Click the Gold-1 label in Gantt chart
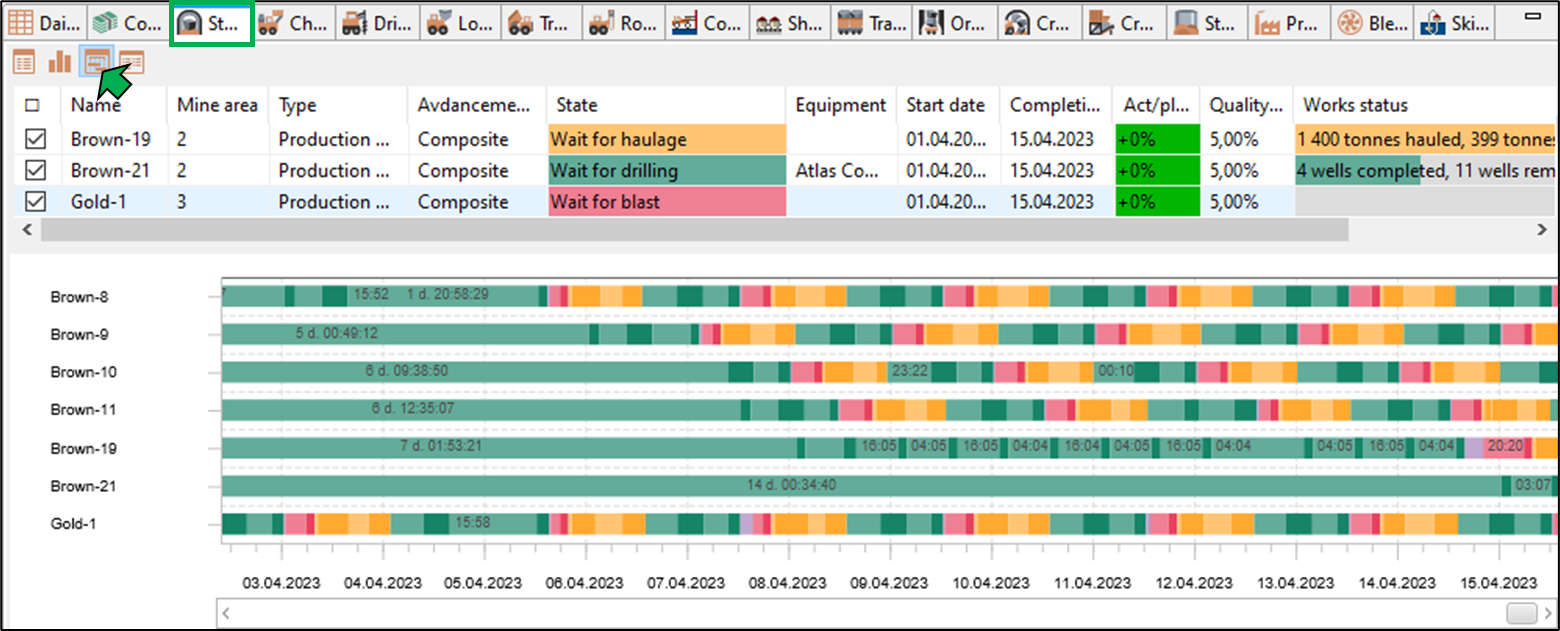The width and height of the screenshot is (1560, 631). click(74, 523)
